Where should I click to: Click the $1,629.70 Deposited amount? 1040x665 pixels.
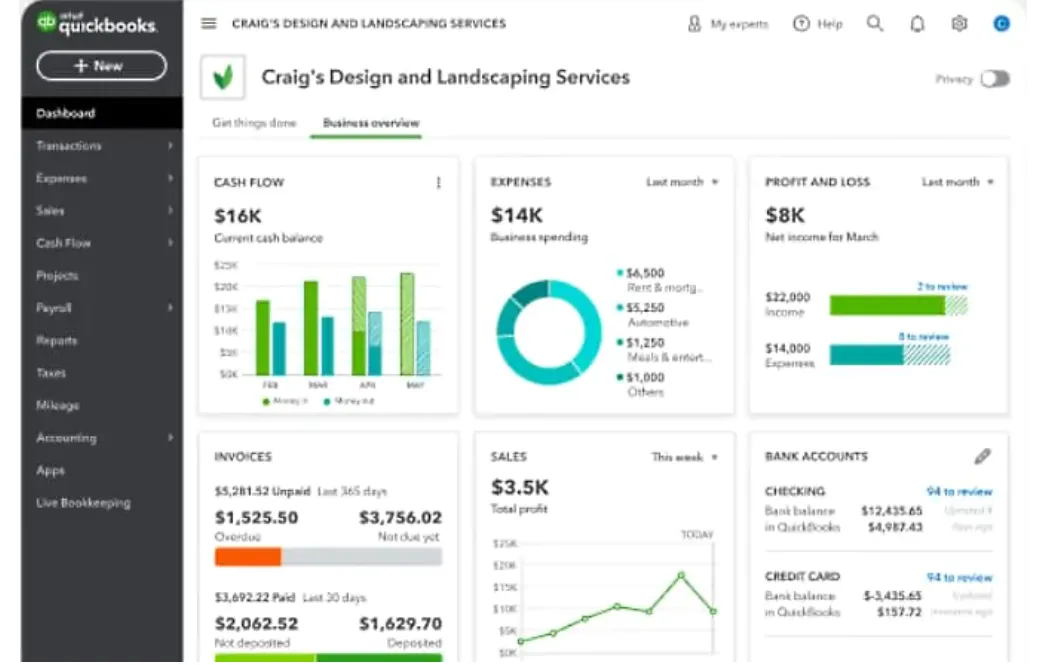click(400, 624)
